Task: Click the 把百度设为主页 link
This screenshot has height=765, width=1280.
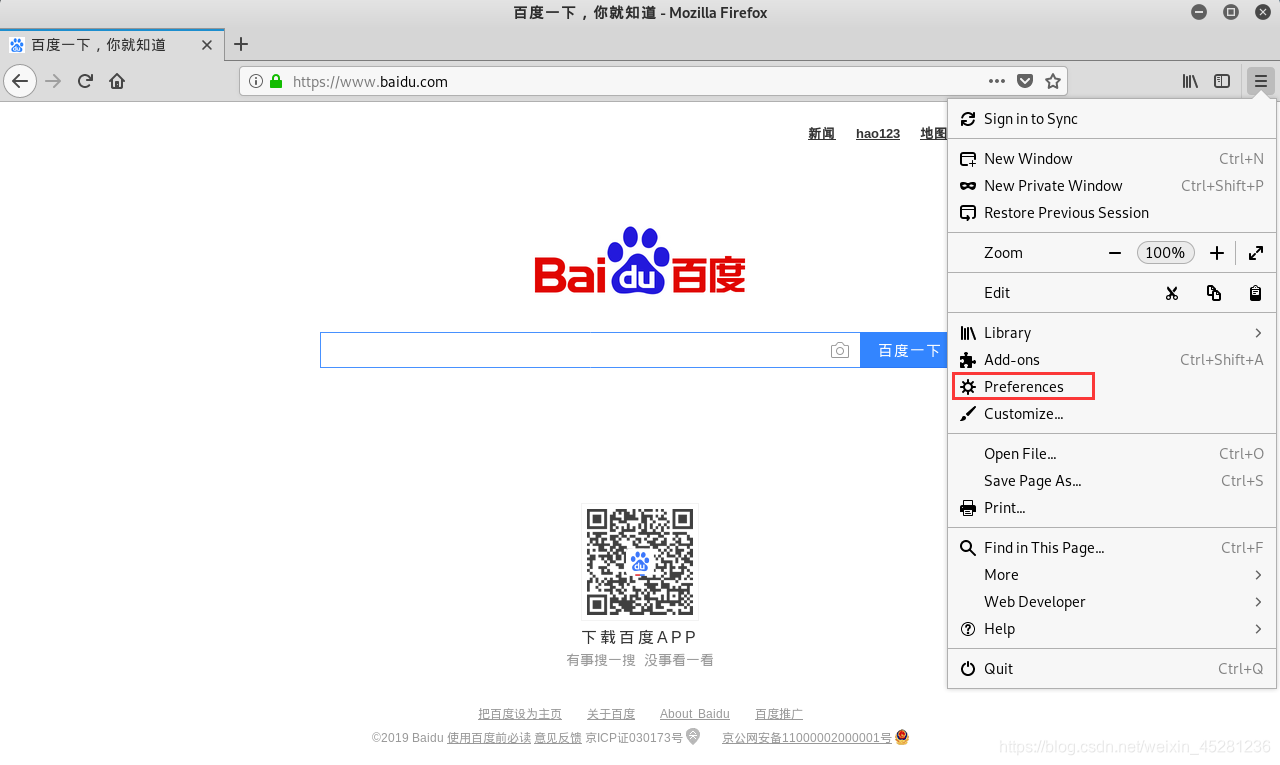Action: coord(520,714)
